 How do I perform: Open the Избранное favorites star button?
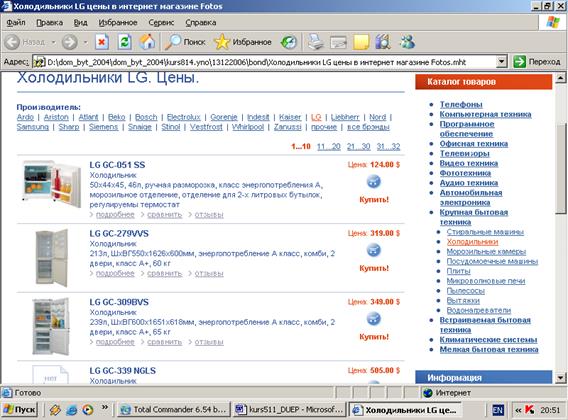click(243, 42)
